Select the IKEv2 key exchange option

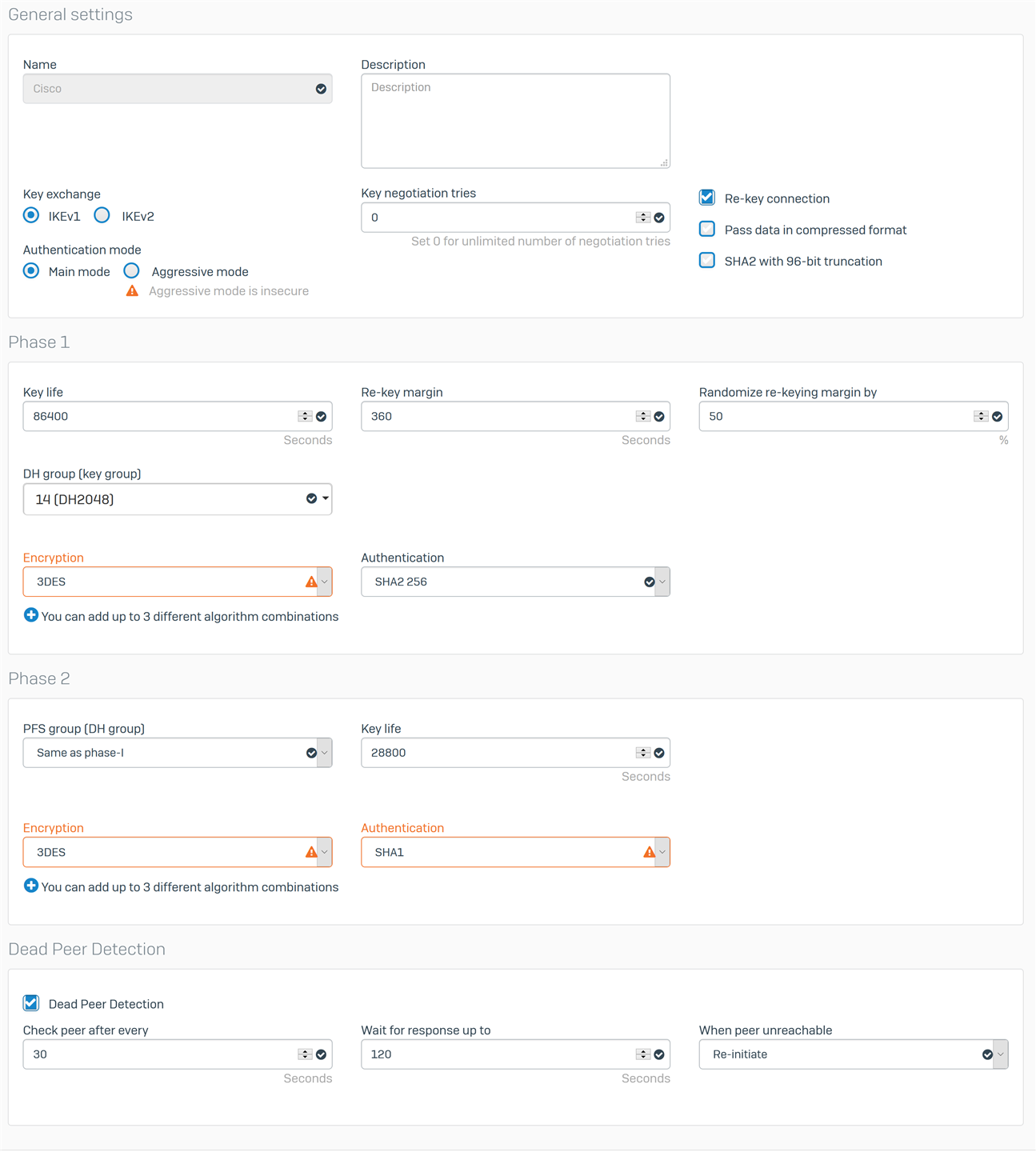[102, 215]
